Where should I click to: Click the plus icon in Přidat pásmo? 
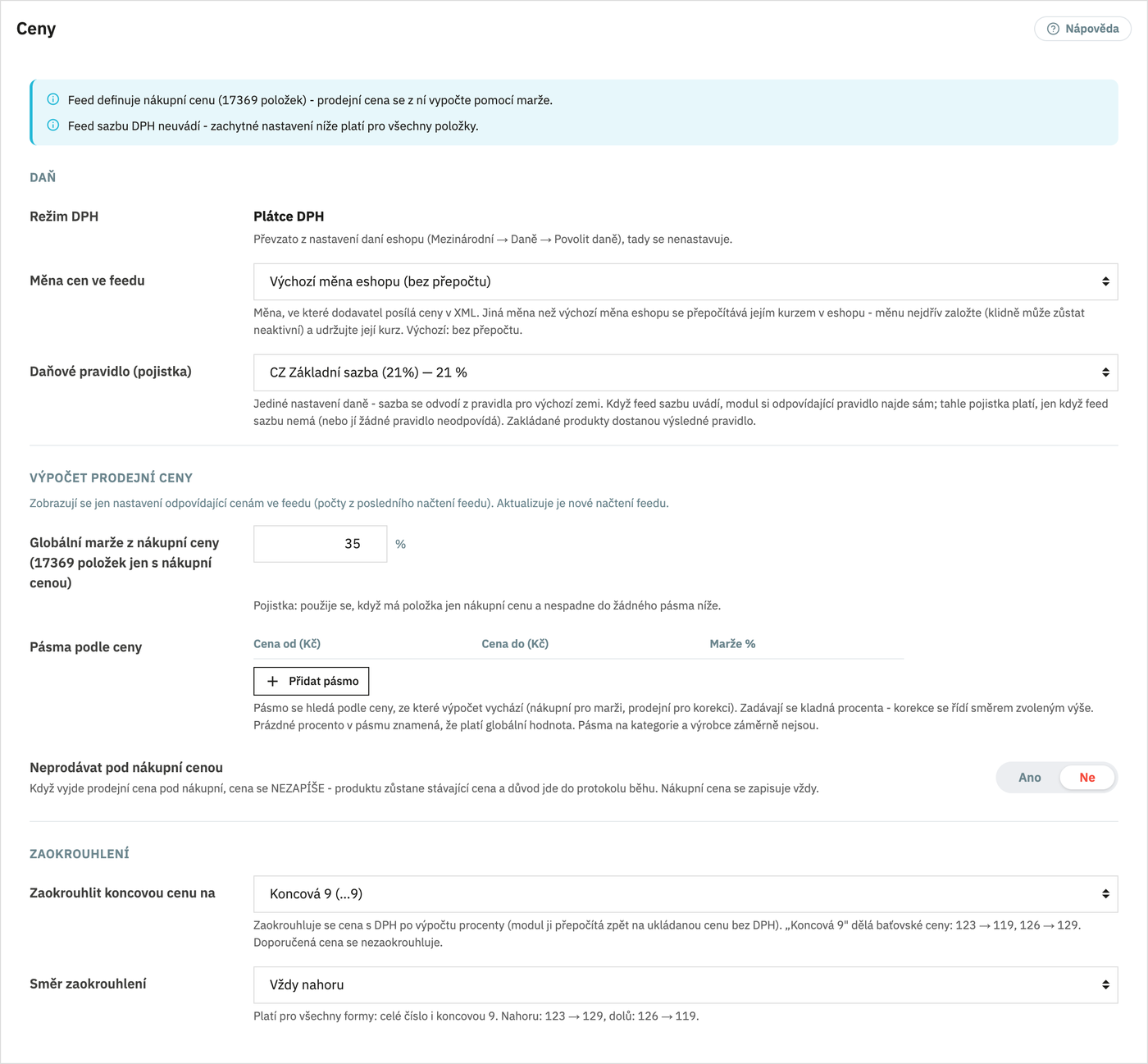click(x=273, y=681)
